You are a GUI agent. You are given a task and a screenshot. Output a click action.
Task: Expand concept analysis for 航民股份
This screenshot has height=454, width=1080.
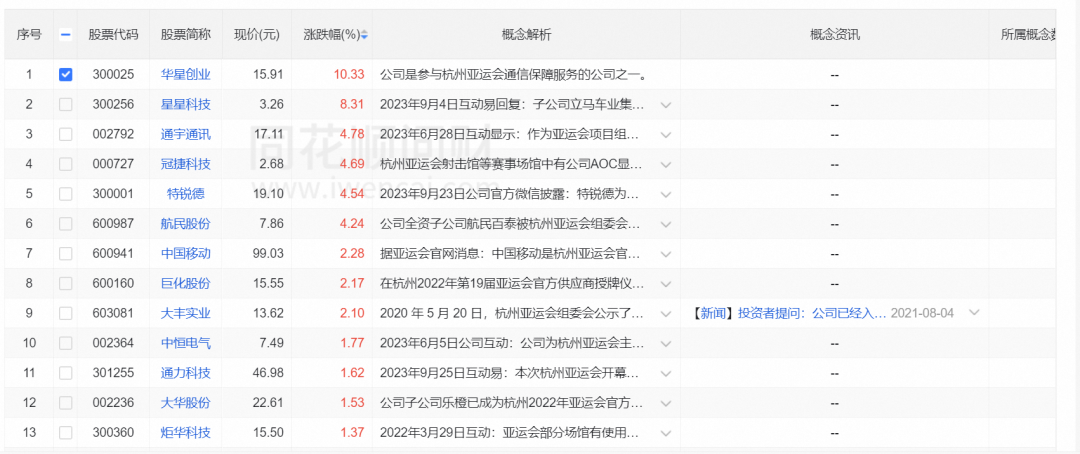[x=665, y=224]
